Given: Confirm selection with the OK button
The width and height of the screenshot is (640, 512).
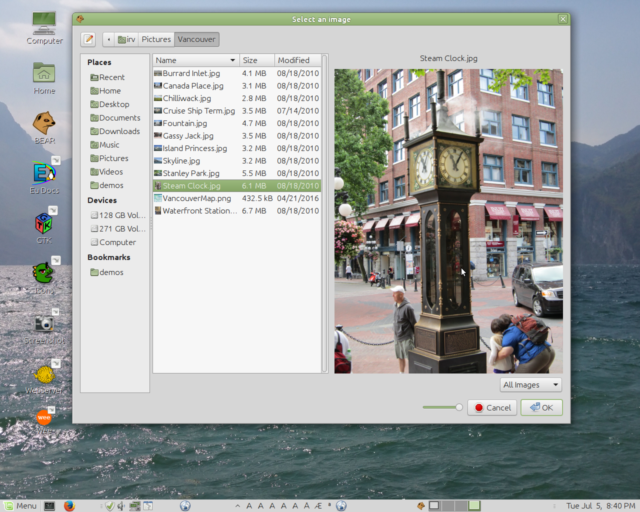Looking at the screenshot, I should (x=543, y=407).
